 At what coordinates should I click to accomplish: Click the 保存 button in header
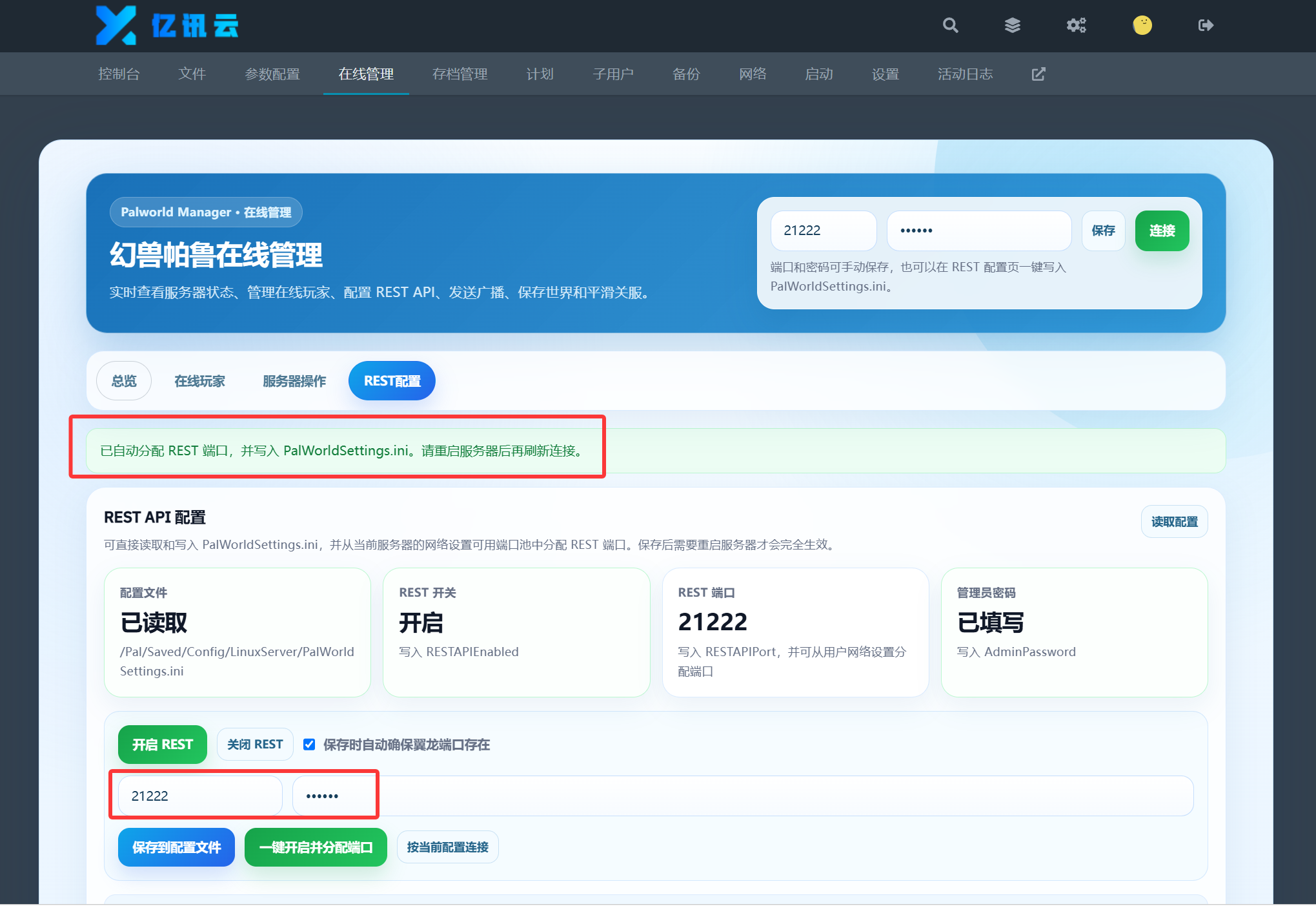1103,231
